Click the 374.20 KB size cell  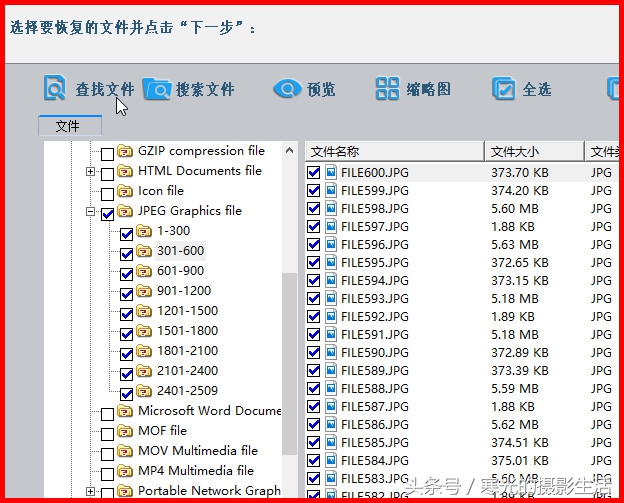point(520,191)
